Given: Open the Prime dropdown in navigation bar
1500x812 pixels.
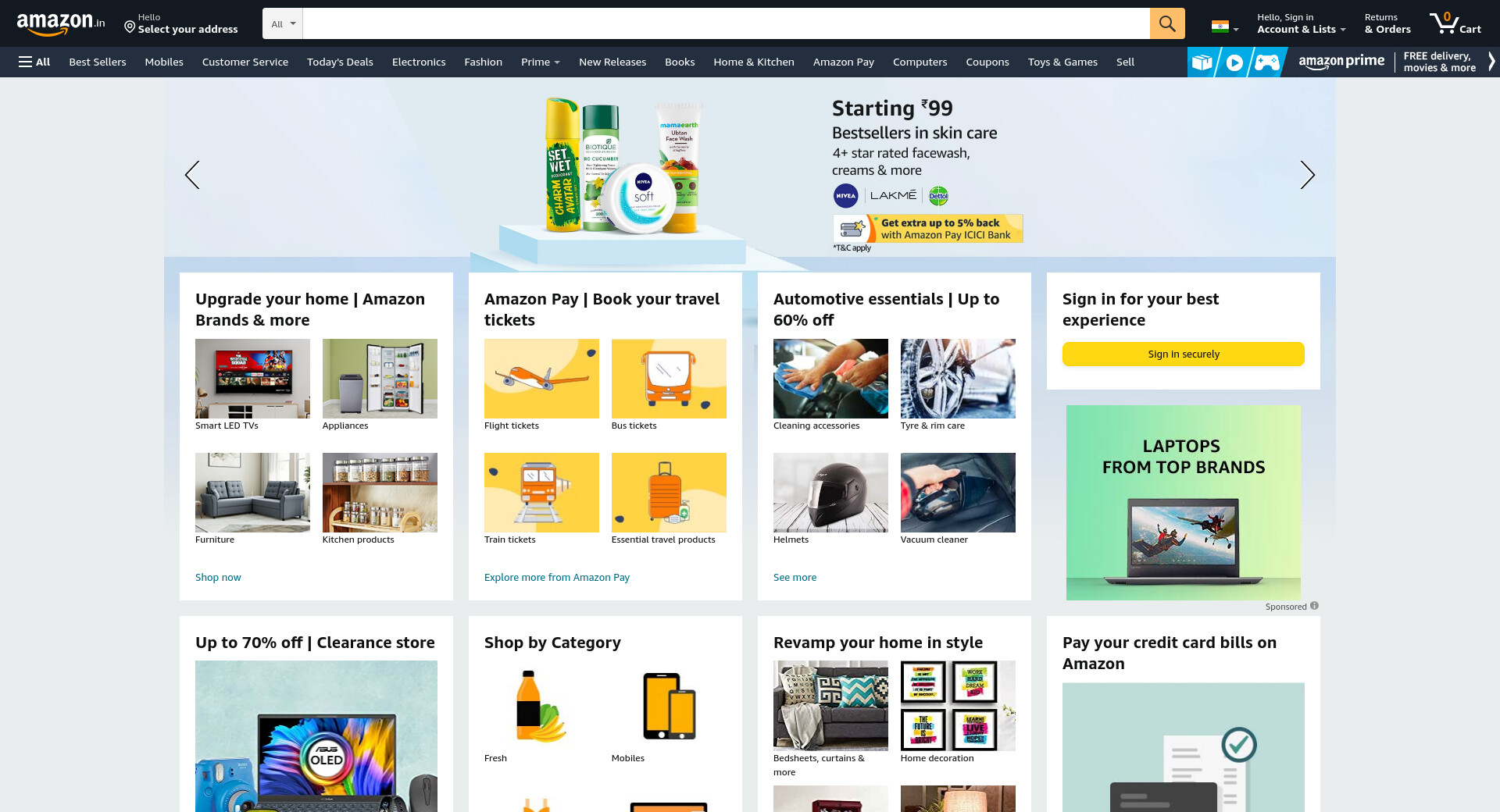Looking at the screenshot, I should (541, 62).
